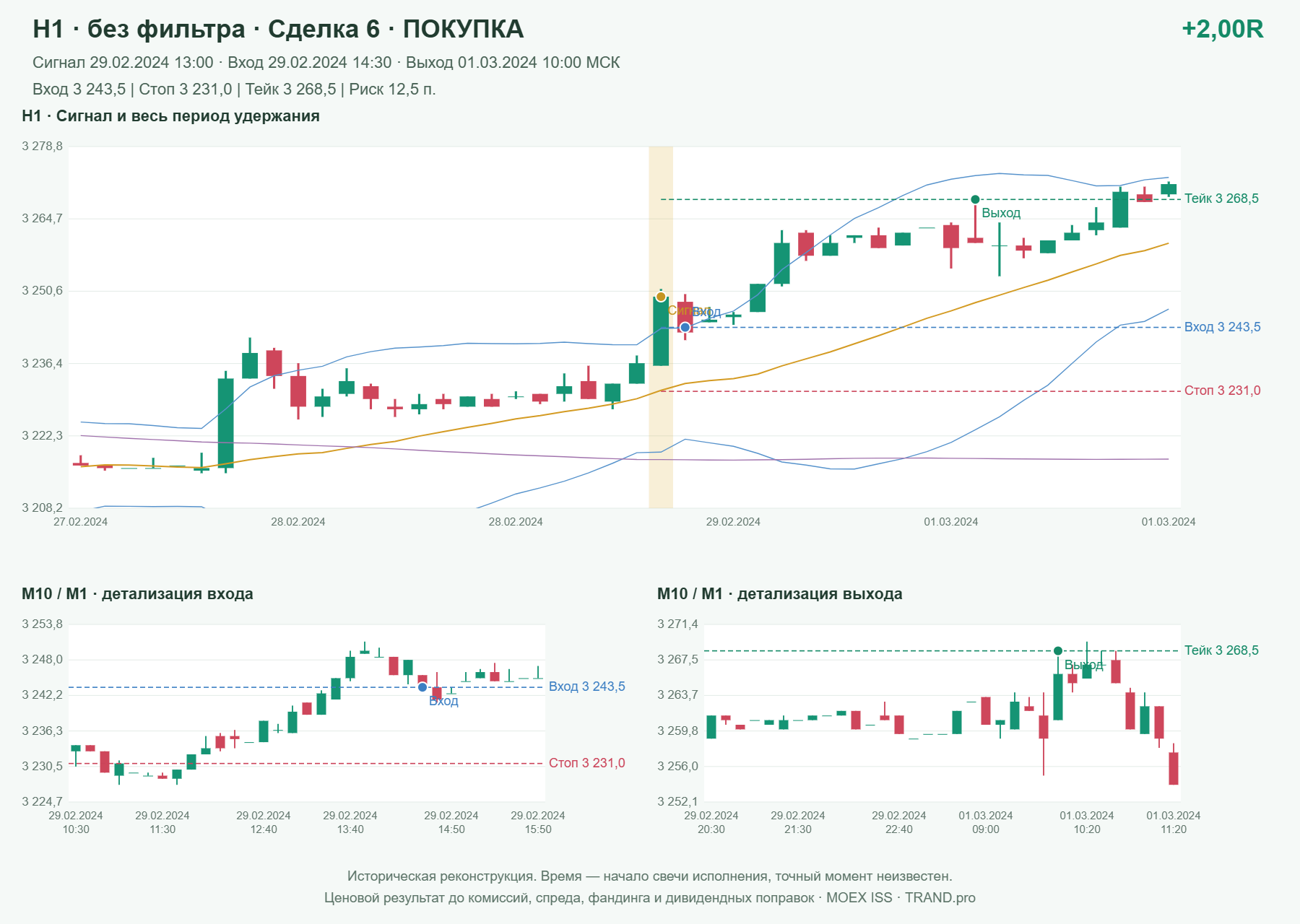This screenshot has height=924, width=1300.
Task: Click heading 'M10 / M1 · детализация входа'
Action: [x=137, y=594]
